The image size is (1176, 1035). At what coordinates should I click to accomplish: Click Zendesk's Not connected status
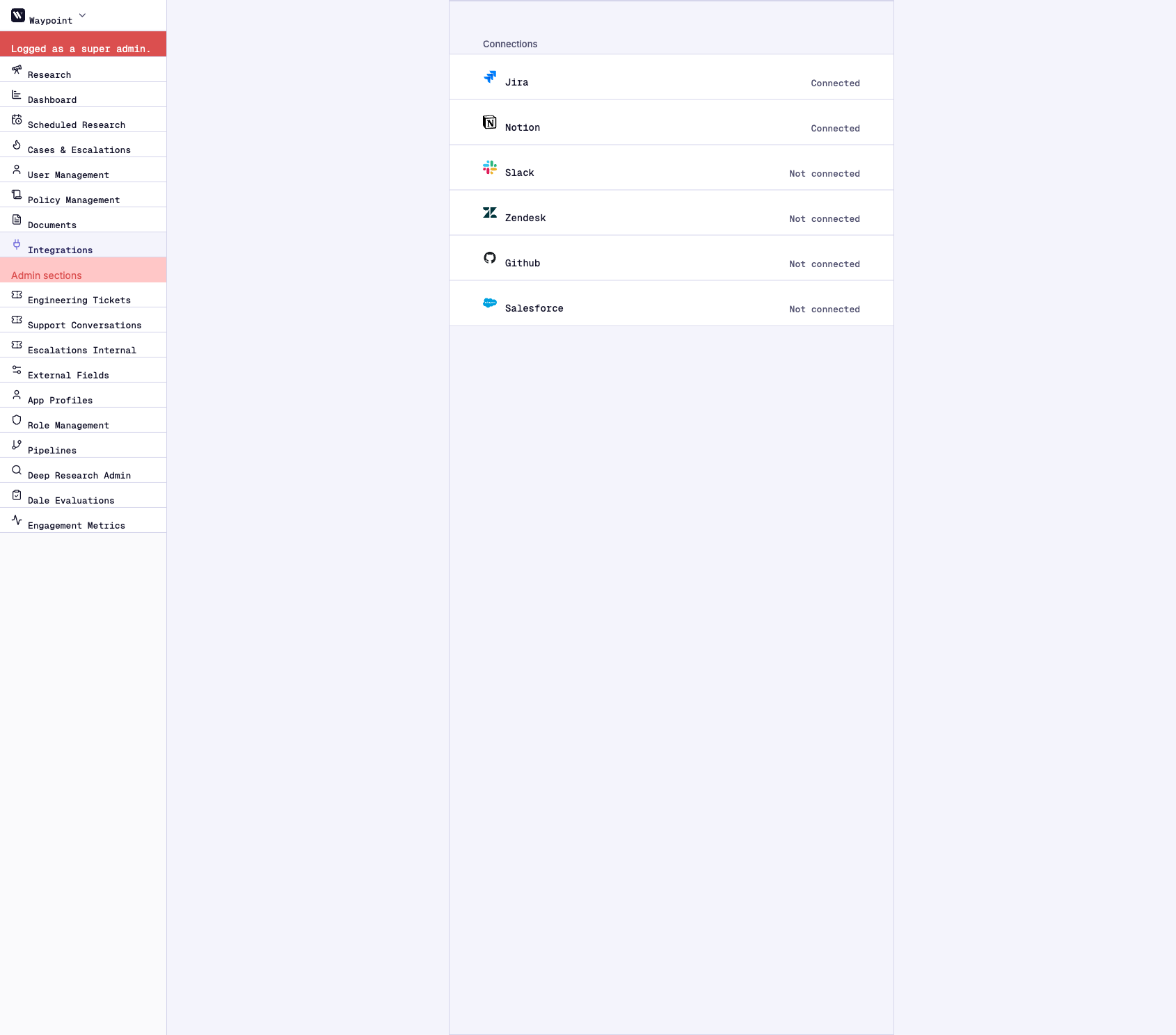point(825,219)
